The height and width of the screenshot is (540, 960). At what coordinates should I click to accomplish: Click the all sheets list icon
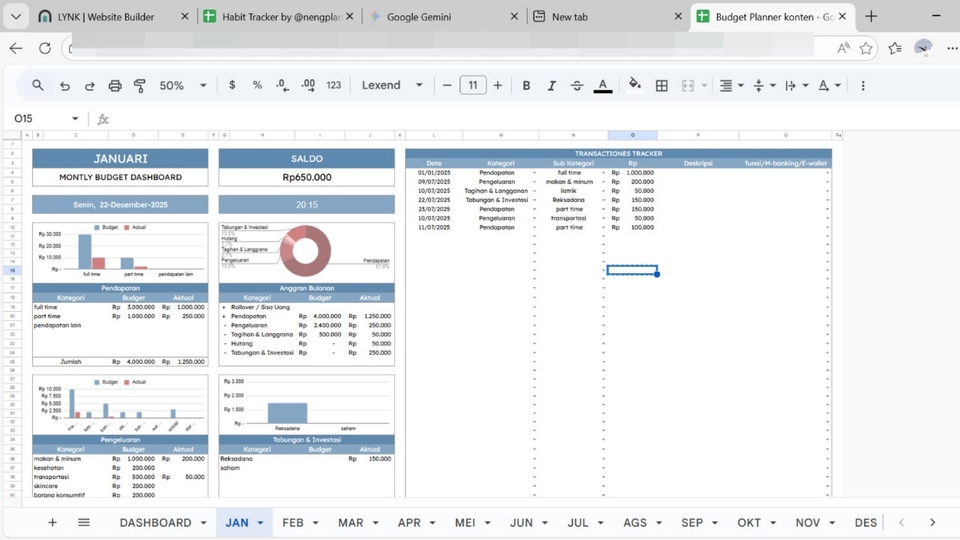click(84, 523)
